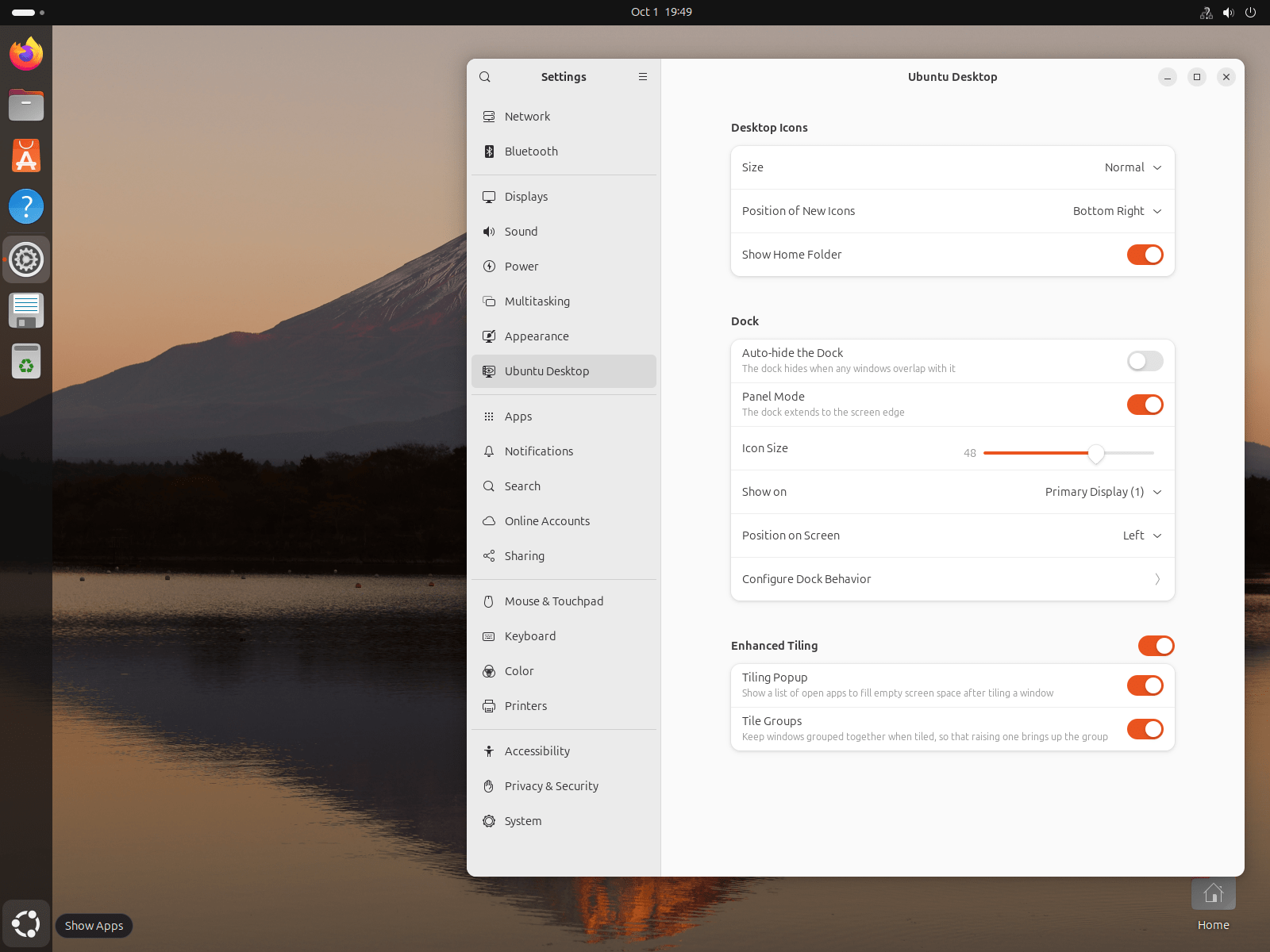This screenshot has width=1270, height=952.
Task: Click the Sound speaker icon in sidebar
Action: point(489,232)
